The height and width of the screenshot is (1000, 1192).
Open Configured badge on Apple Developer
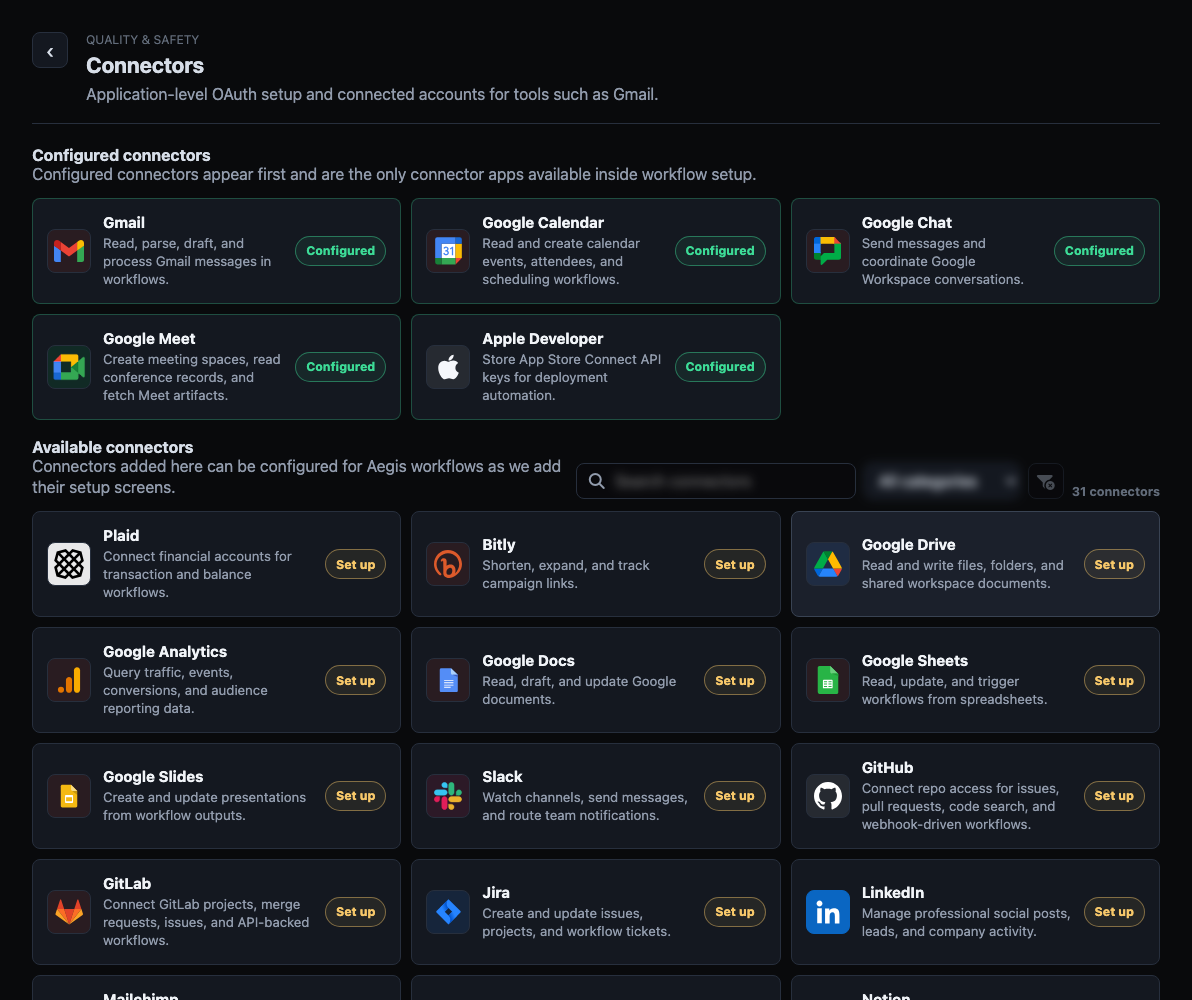pyautogui.click(x=720, y=367)
